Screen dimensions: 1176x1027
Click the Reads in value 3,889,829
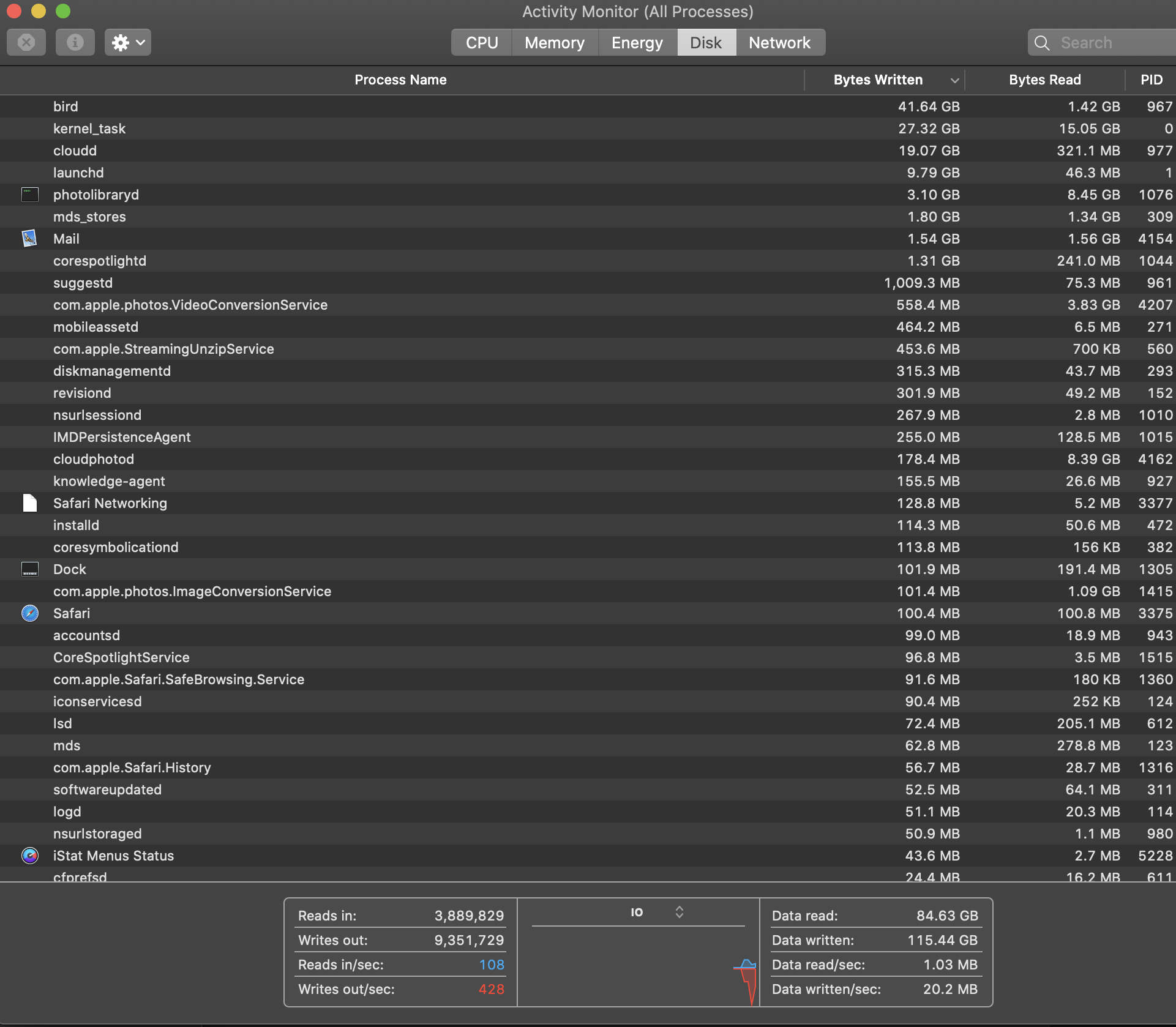(469, 916)
